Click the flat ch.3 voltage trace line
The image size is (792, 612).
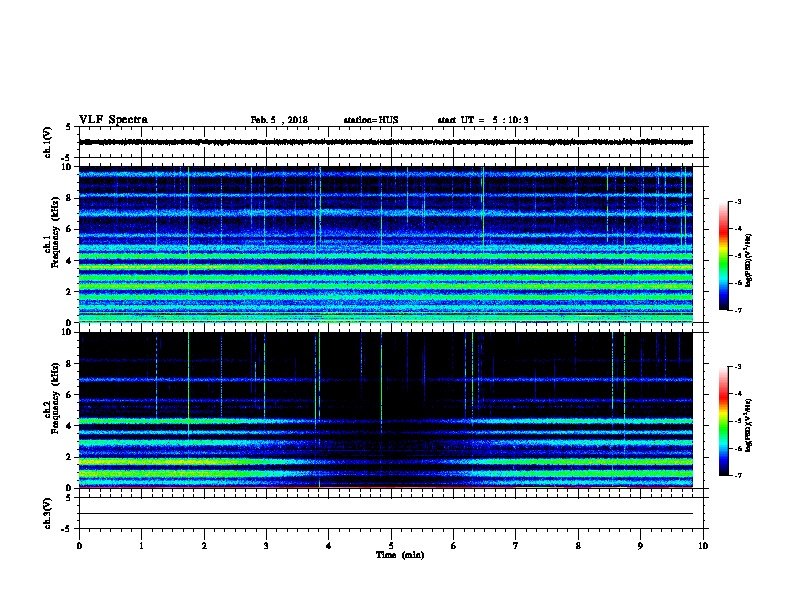coord(386,514)
